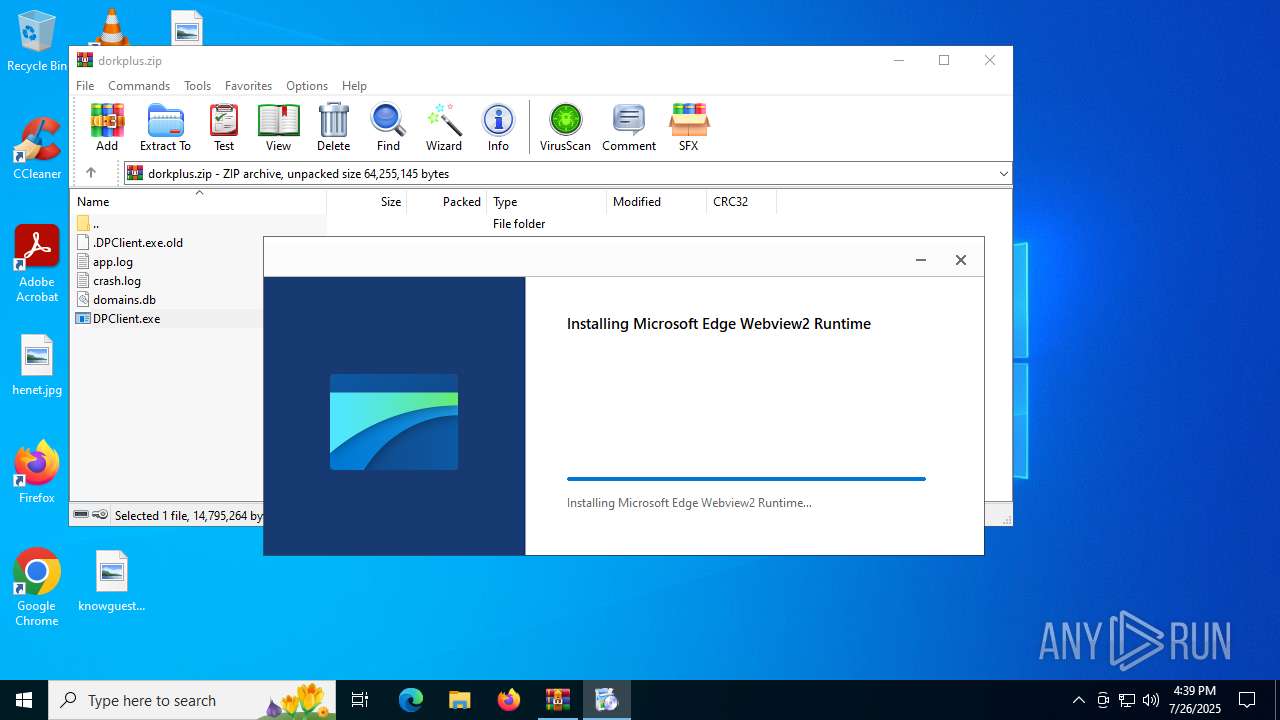Open the Options menu

(x=307, y=86)
